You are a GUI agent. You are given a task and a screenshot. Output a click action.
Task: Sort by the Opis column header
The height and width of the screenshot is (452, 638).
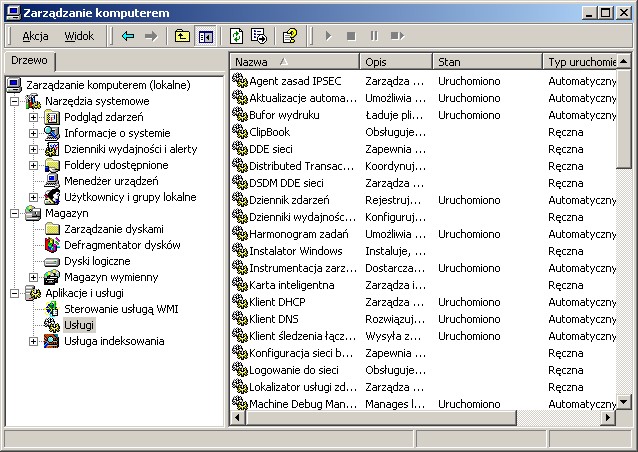click(395, 62)
